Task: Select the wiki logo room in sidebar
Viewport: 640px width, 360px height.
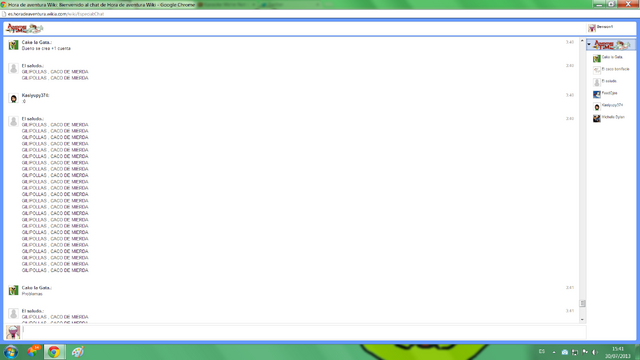Action: (611, 44)
